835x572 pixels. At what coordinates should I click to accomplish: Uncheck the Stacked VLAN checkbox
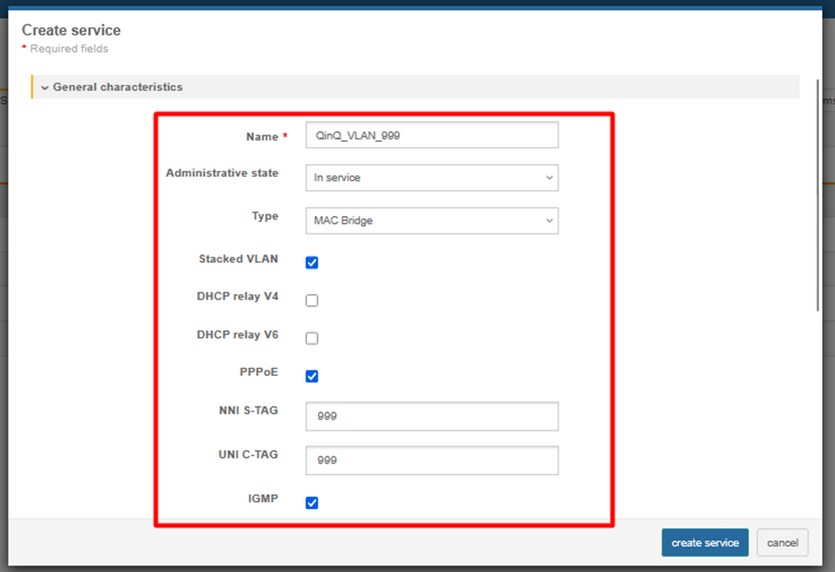pyautogui.click(x=312, y=262)
